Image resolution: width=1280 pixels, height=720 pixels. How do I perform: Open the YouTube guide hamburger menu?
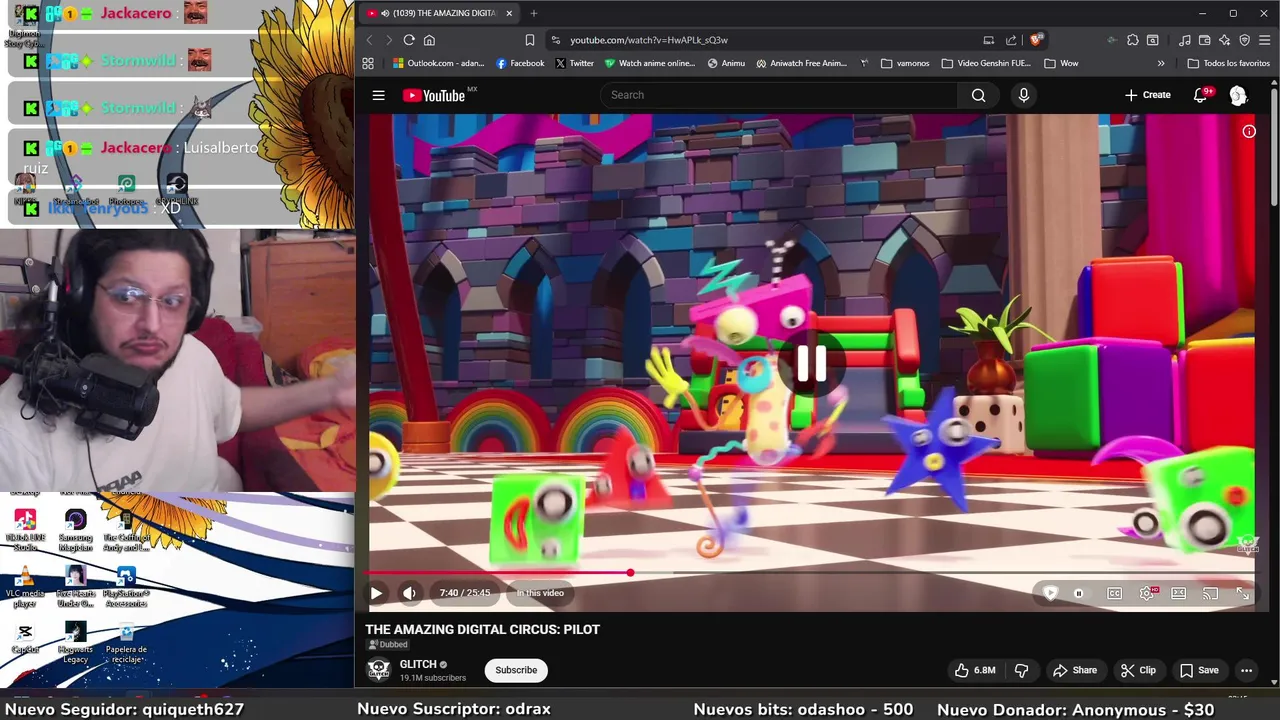pos(378,95)
